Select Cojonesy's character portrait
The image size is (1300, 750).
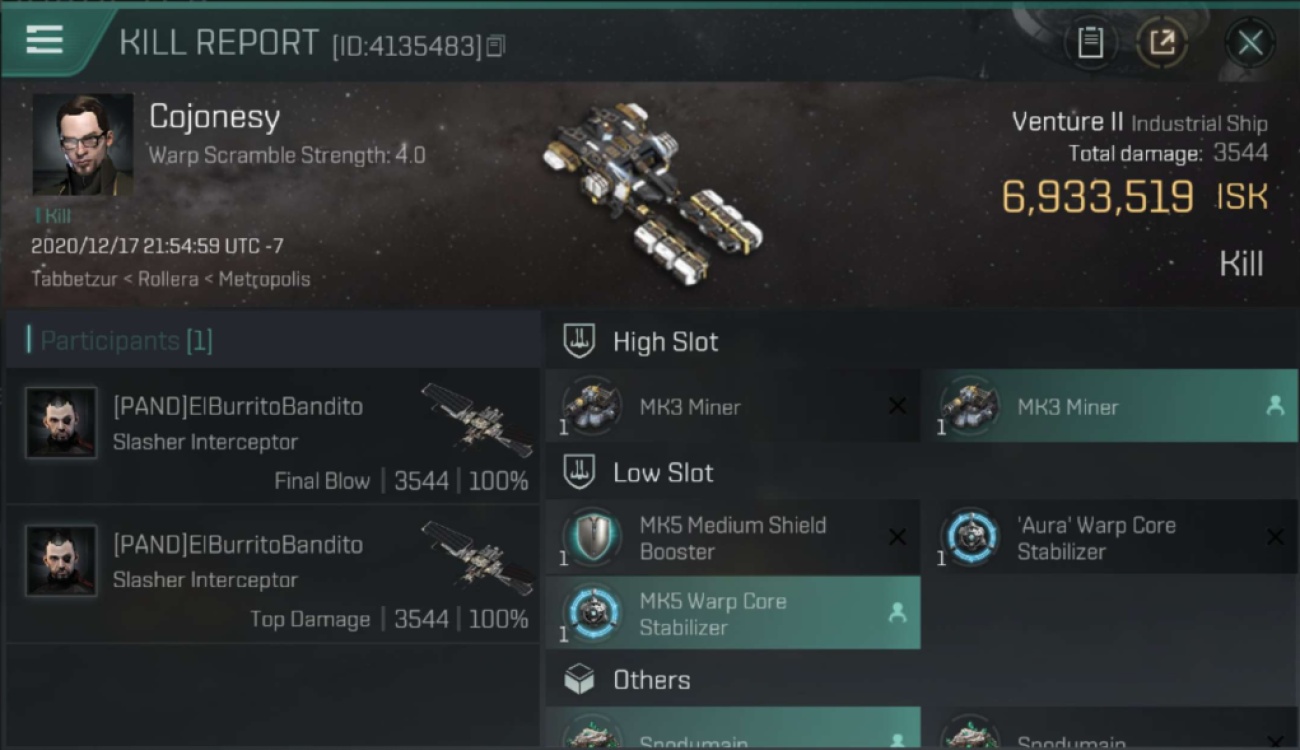point(83,145)
